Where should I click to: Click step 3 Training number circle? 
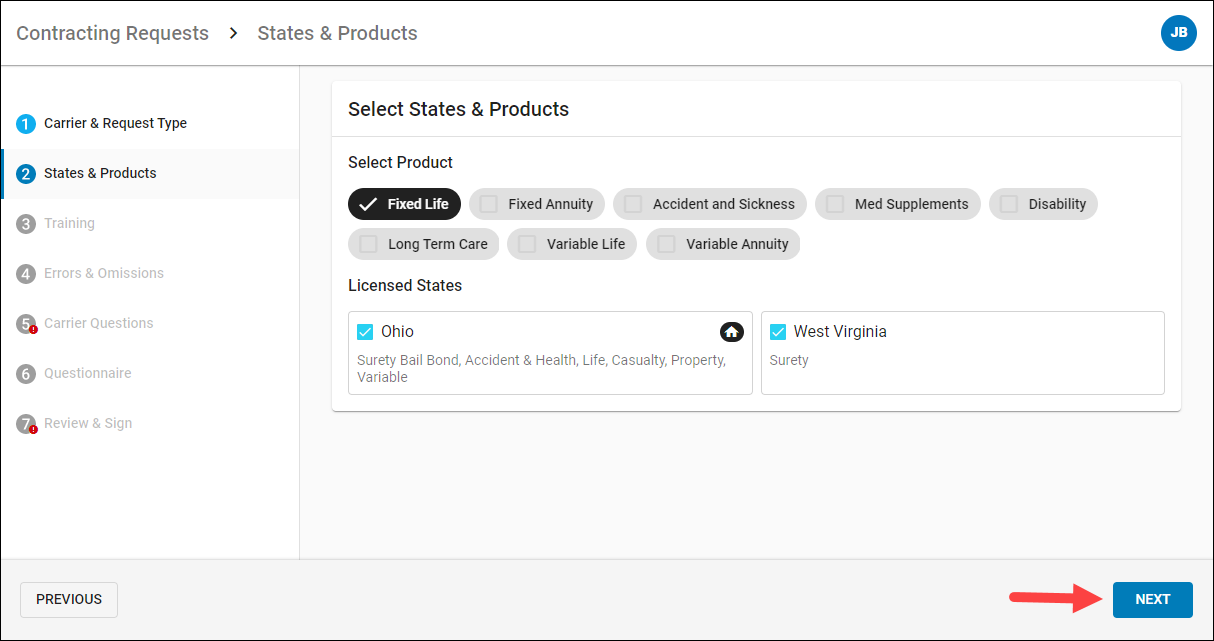(26, 224)
